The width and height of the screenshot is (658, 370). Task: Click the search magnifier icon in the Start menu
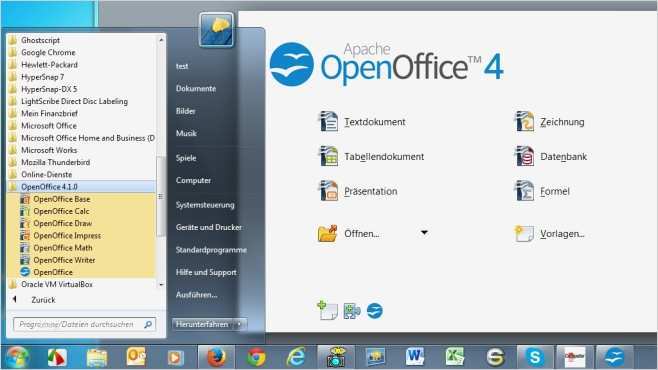[x=148, y=324]
